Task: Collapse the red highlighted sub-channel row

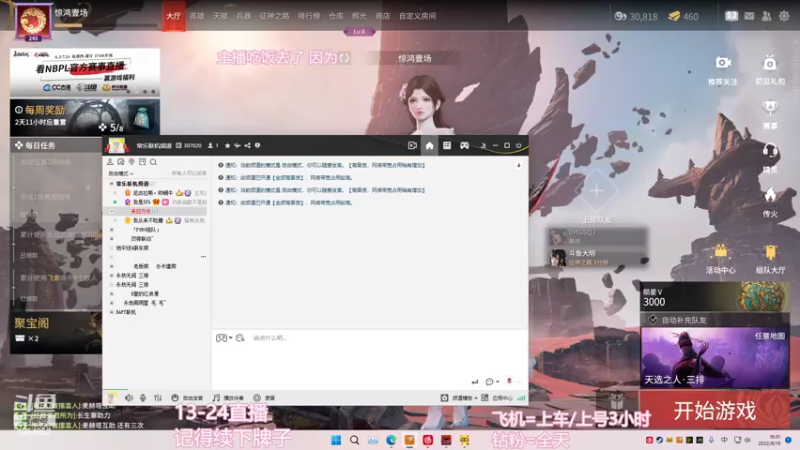Action: click(x=112, y=211)
